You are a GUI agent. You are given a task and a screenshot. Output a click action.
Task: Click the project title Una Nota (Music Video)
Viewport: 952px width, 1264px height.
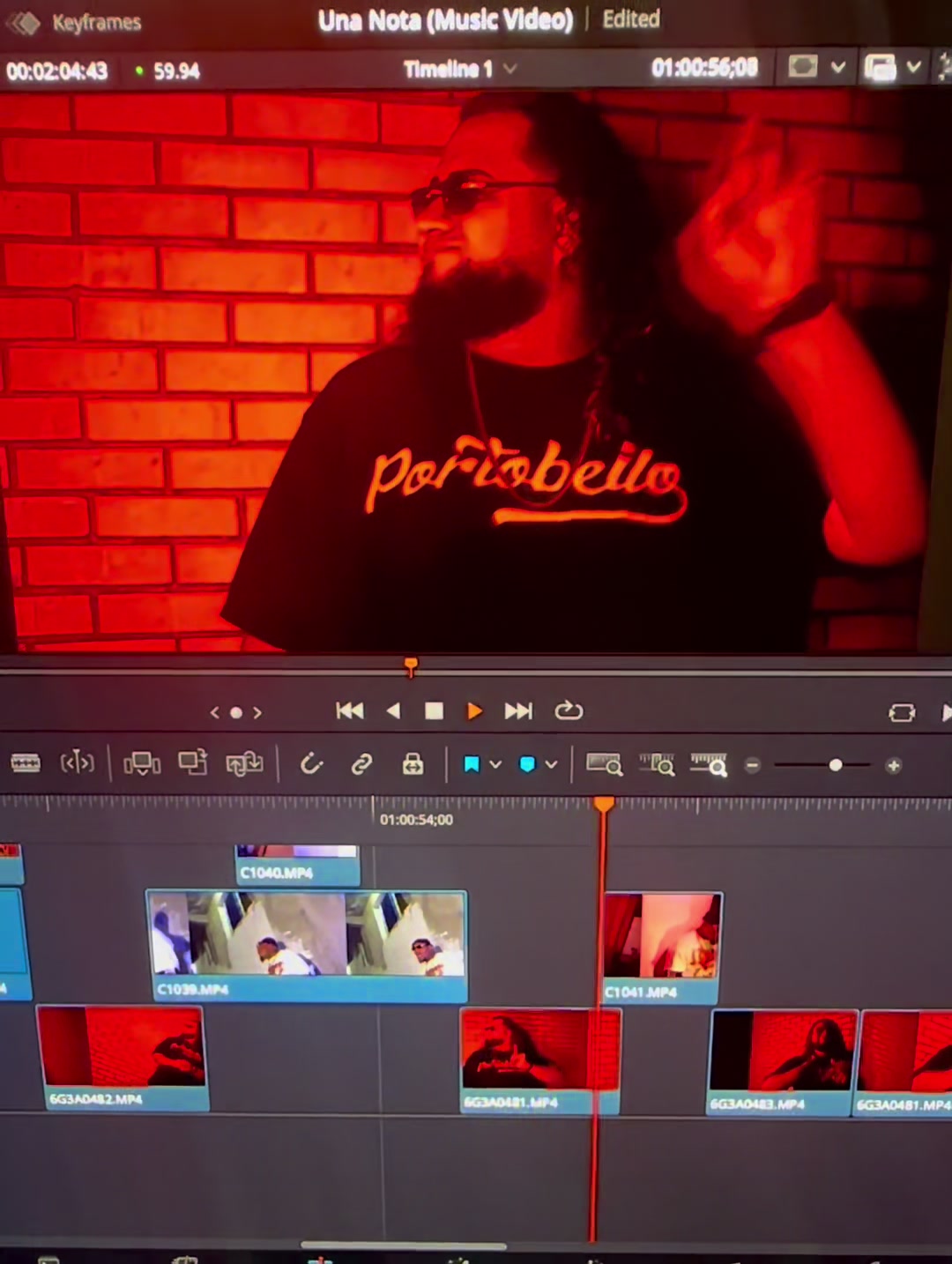[445, 20]
